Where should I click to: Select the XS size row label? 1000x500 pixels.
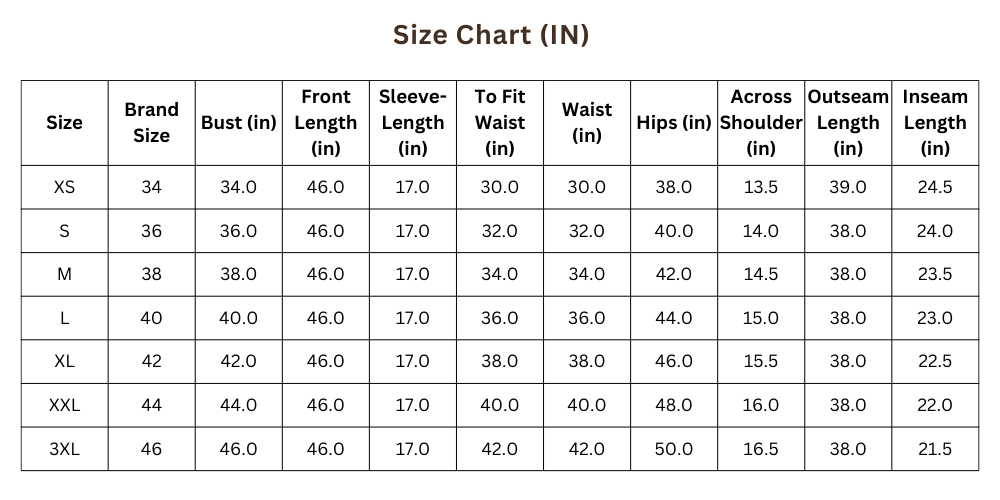click(x=65, y=187)
